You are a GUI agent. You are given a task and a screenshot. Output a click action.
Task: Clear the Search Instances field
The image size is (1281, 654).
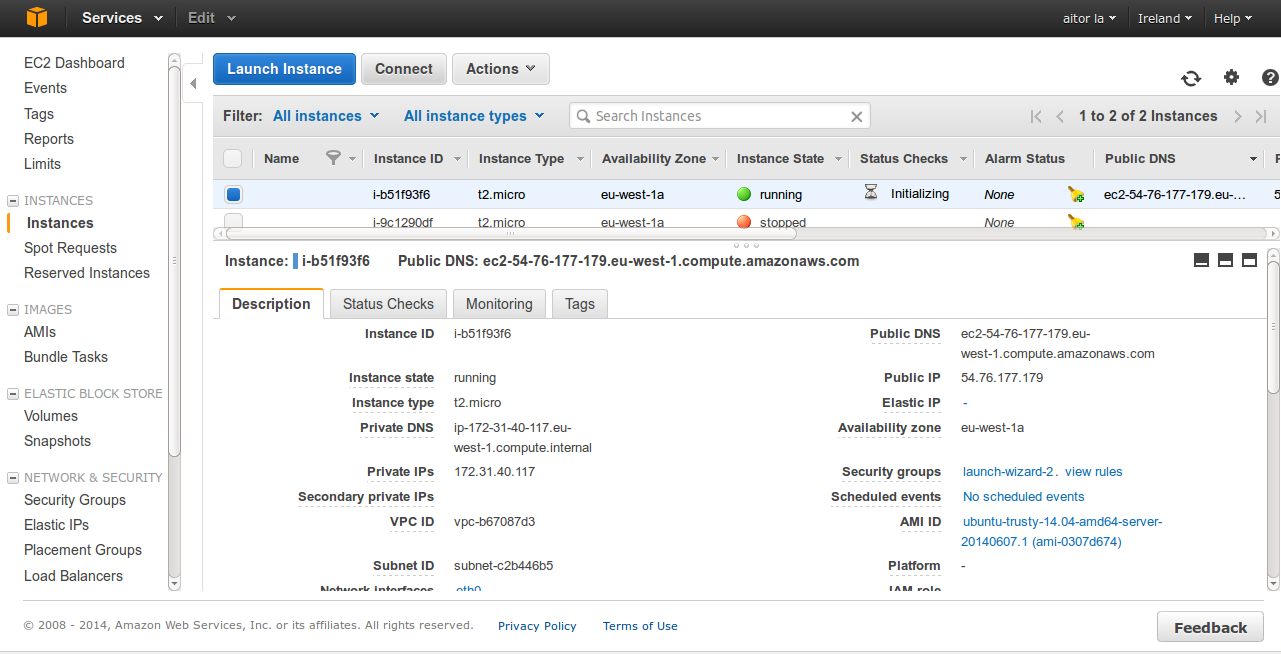pyautogui.click(x=856, y=117)
